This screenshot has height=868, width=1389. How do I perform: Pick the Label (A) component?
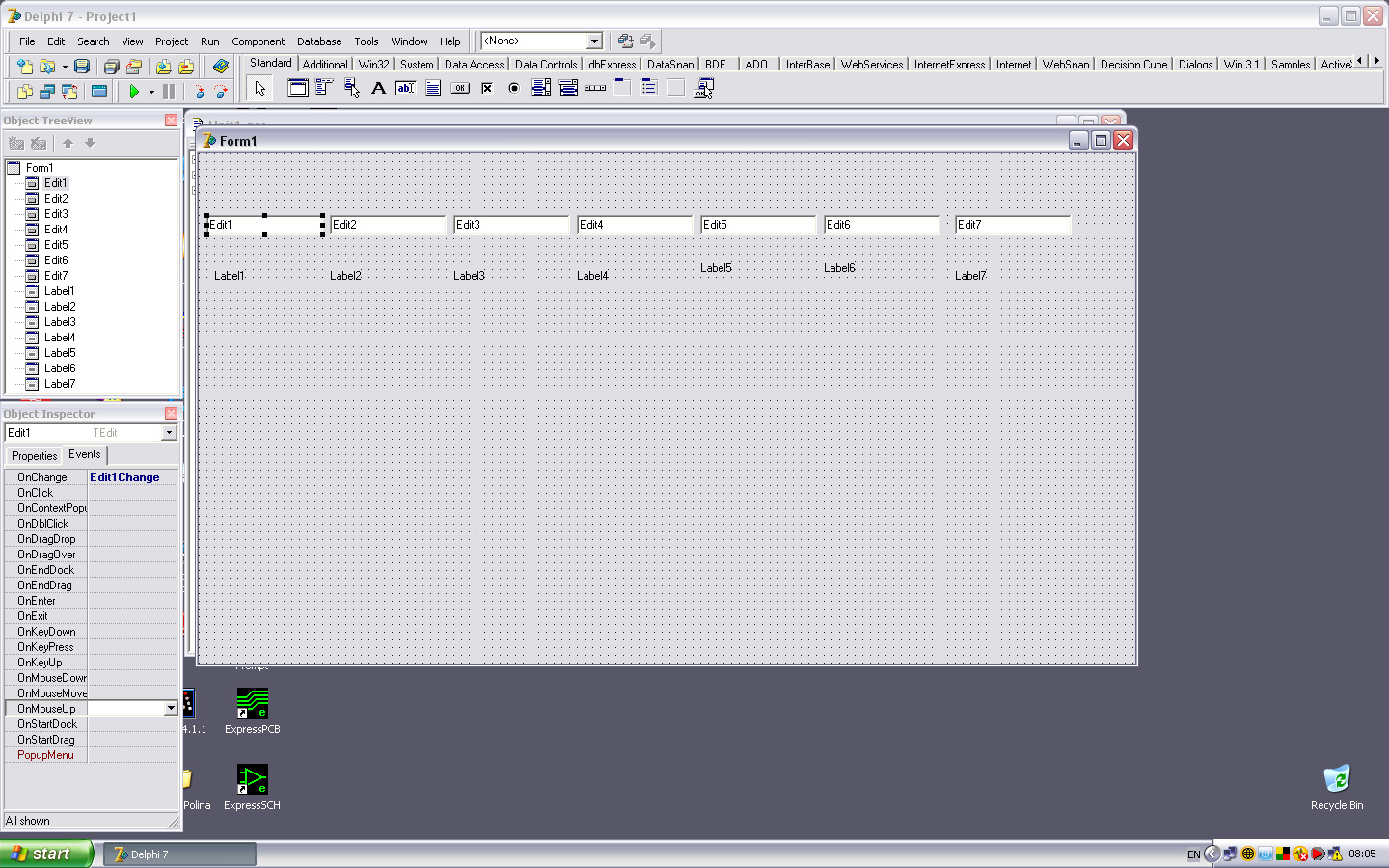[x=379, y=88]
